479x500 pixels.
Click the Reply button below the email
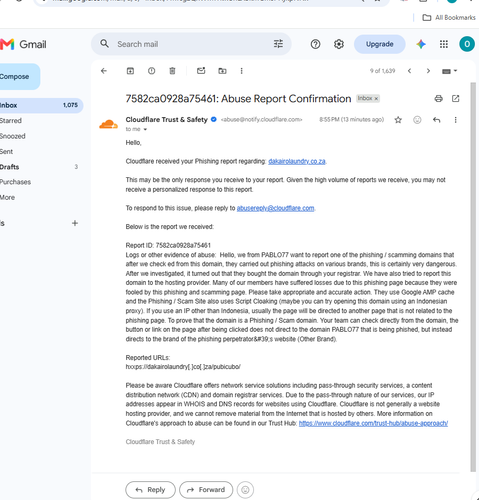150,490
